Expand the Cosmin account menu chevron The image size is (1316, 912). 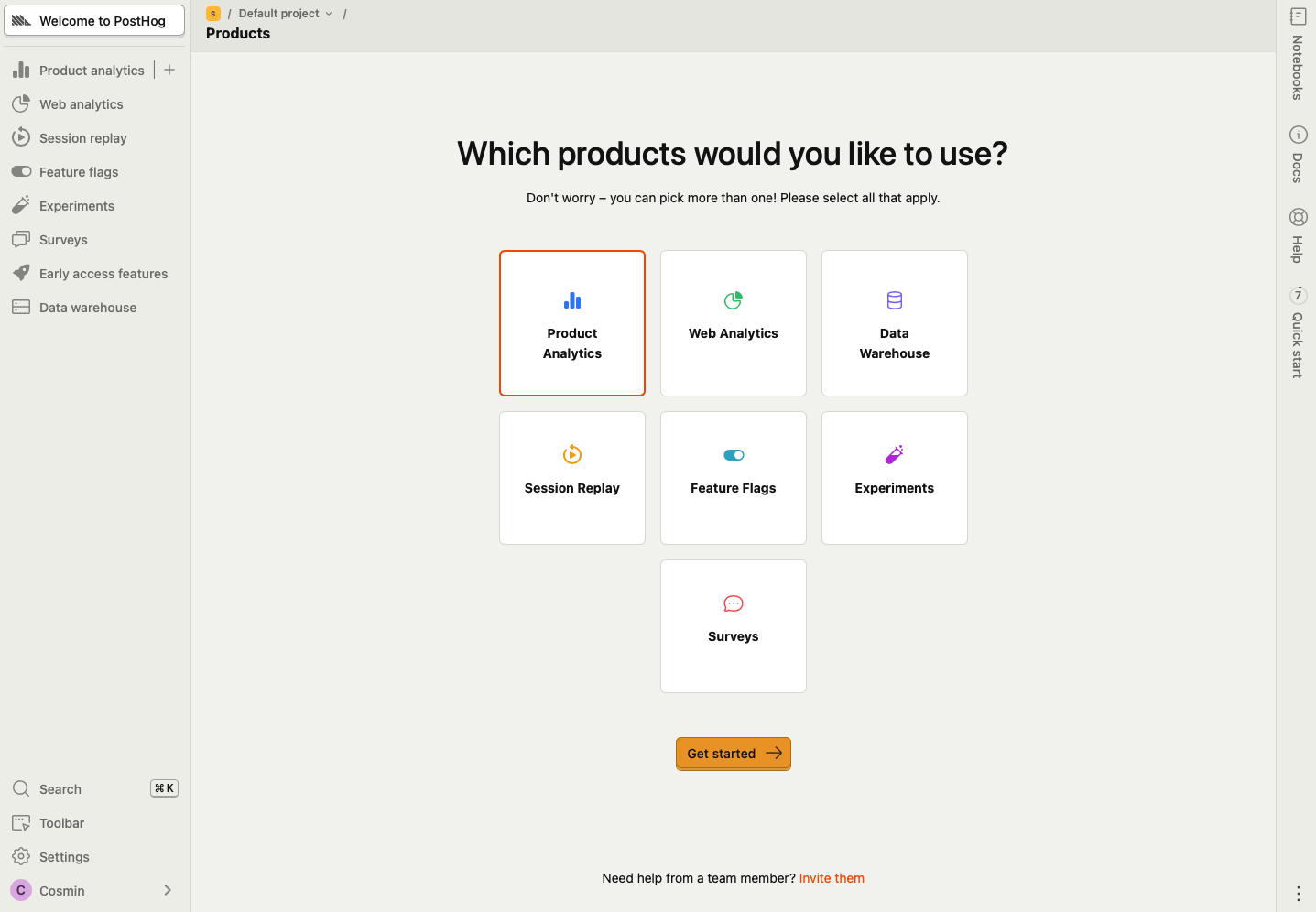(168, 890)
